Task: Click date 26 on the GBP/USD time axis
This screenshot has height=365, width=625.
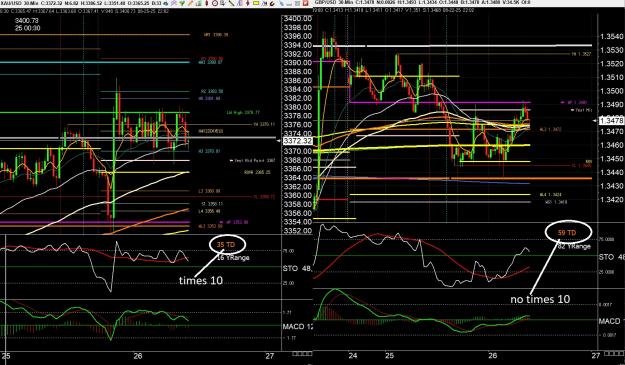Action: coord(493,355)
